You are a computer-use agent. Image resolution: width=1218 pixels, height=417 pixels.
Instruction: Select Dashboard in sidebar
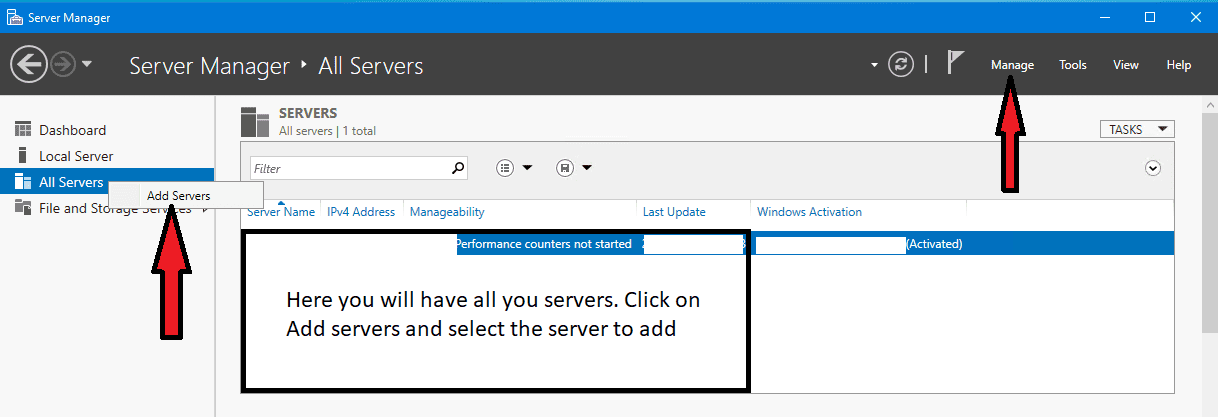point(72,130)
